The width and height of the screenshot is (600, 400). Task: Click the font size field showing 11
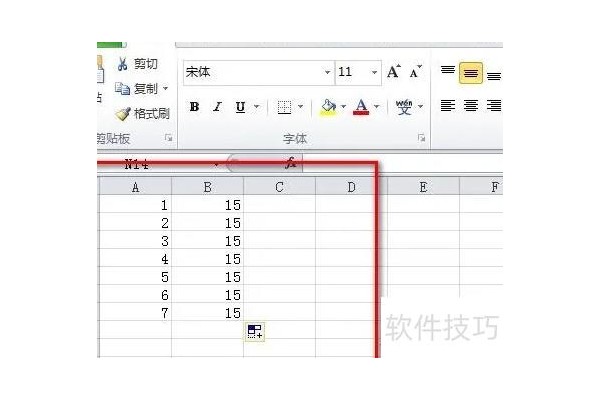pos(352,72)
